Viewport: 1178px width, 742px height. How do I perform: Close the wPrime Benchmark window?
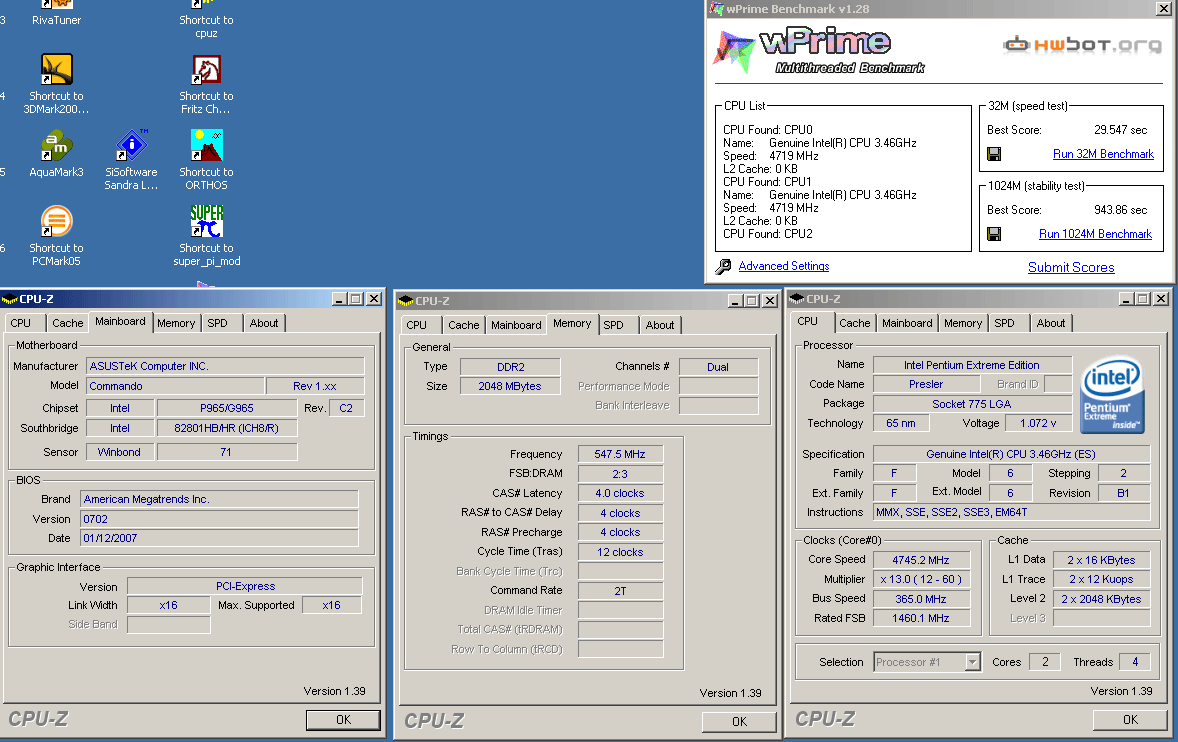(1162, 8)
